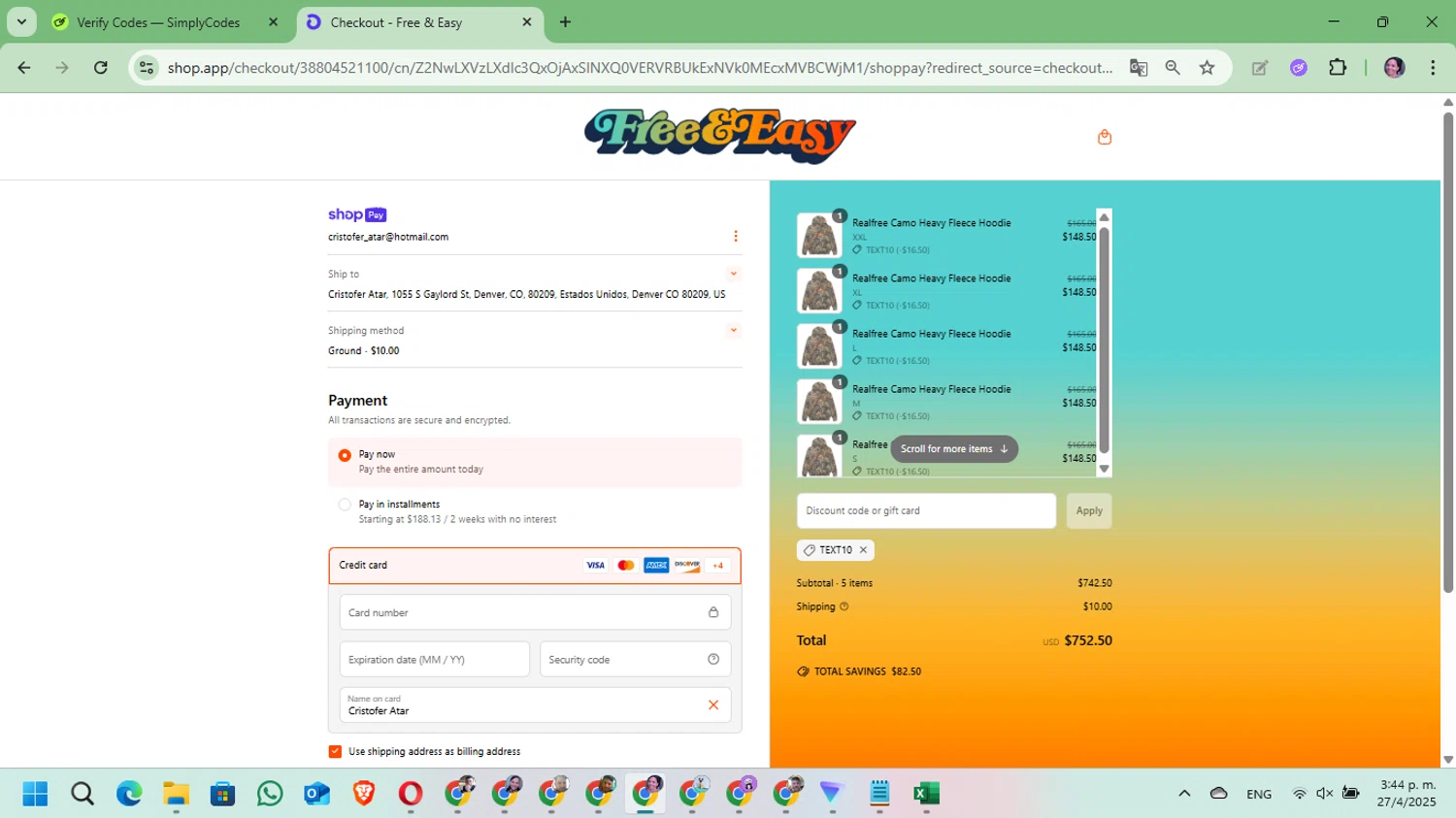Click the order items scroll down arrow
The height and width of the screenshot is (818, 1456).
click(x=1104, y=470)
